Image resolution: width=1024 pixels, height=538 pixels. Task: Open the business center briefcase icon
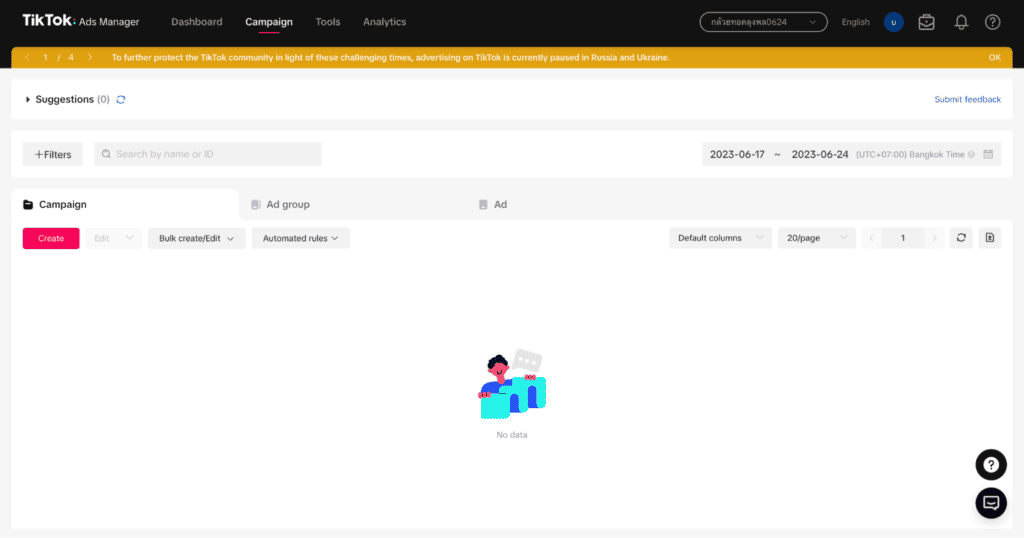click(926, 22)
